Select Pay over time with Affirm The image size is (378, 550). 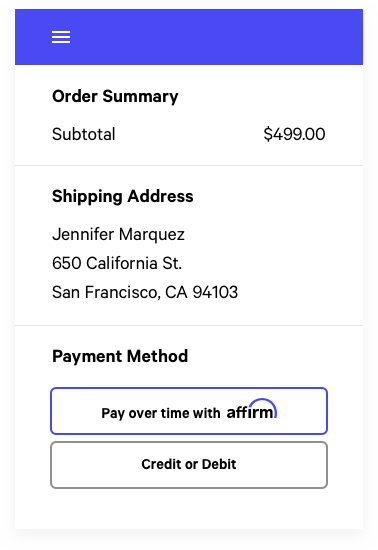pyautogui.click(x=189, y=411)
